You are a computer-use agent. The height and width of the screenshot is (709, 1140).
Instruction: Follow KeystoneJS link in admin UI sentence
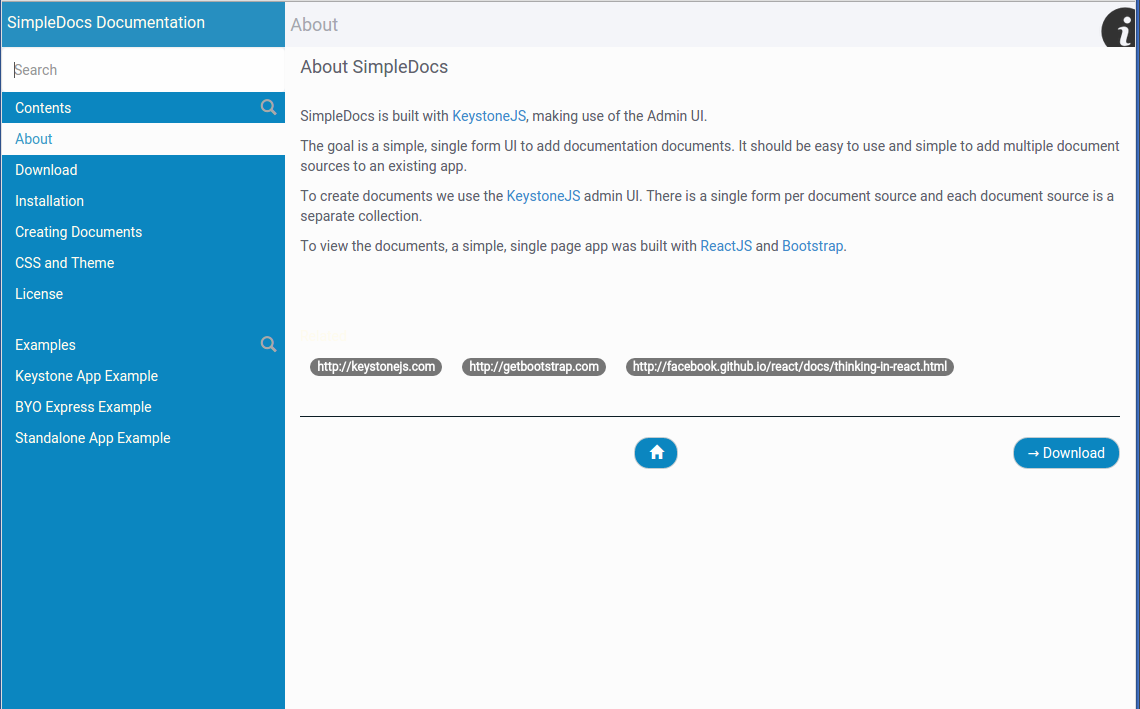click(543, 196)
